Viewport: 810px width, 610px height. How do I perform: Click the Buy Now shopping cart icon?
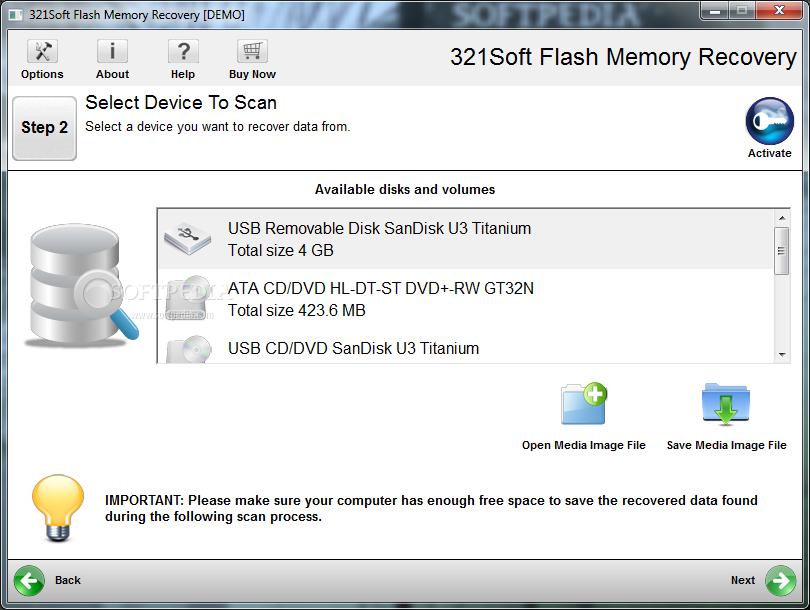pos(252,51)
